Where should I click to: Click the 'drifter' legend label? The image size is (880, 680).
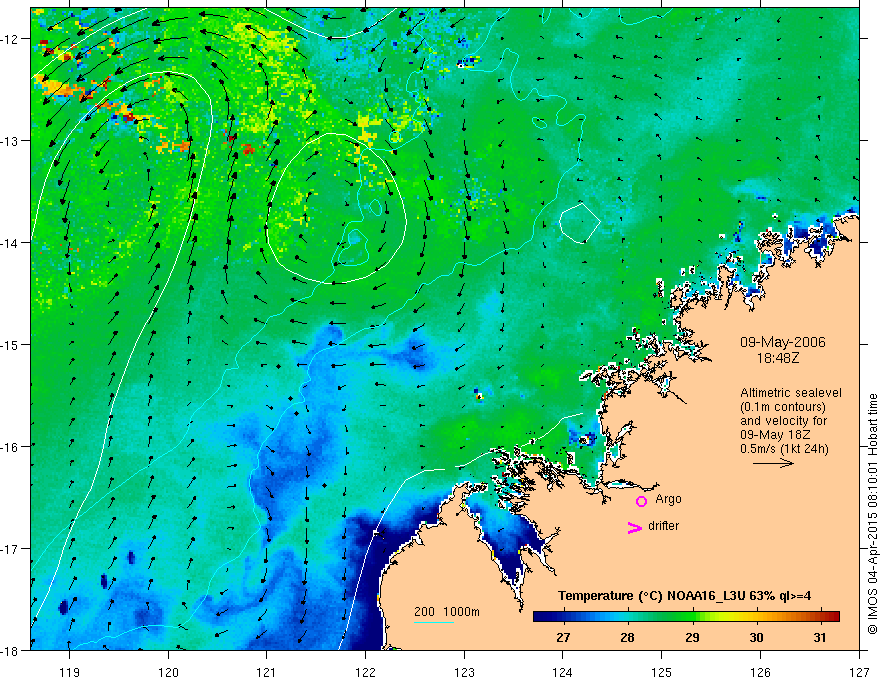[663, 526]
